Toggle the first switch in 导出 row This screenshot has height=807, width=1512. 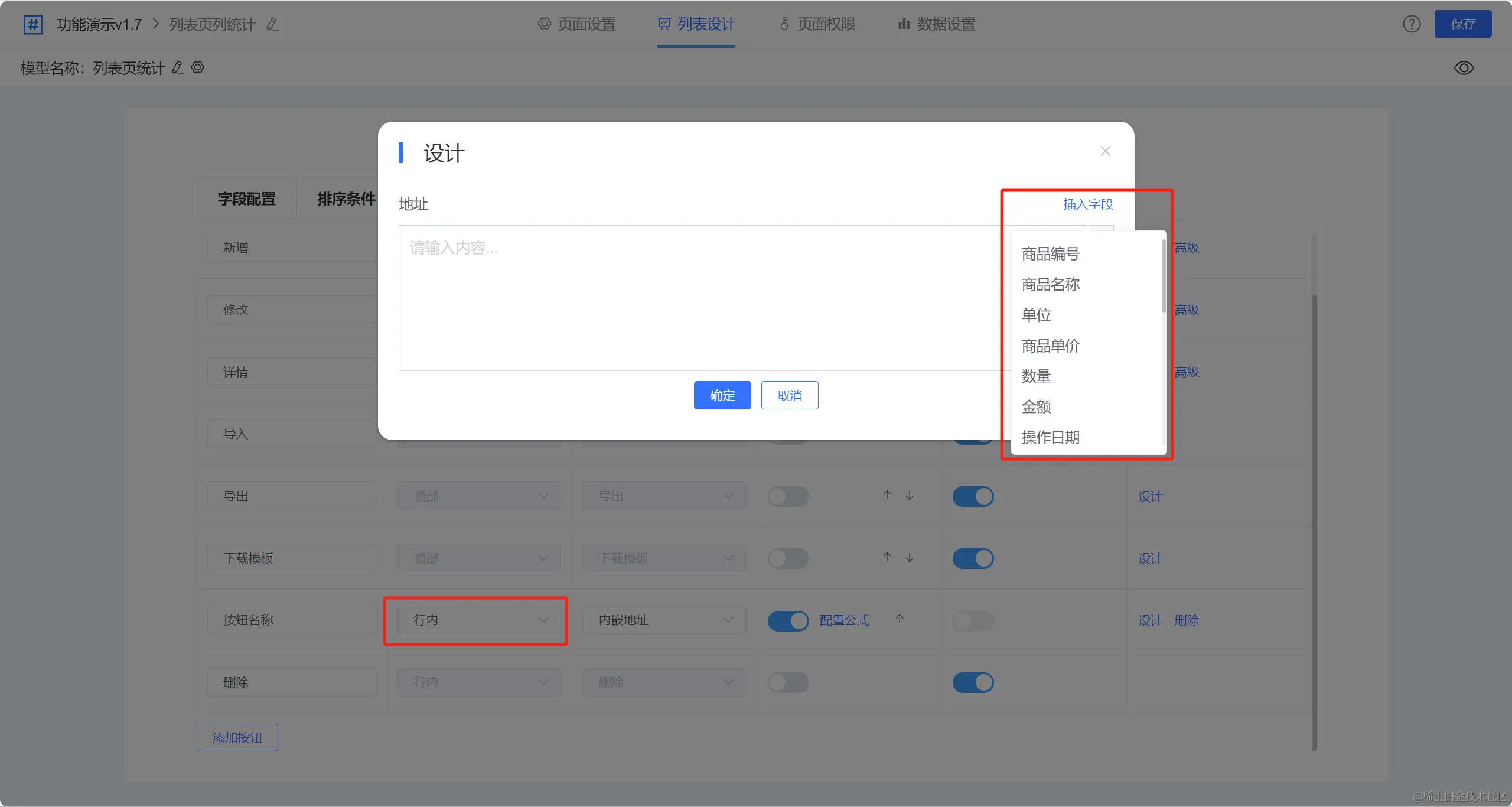788,496
